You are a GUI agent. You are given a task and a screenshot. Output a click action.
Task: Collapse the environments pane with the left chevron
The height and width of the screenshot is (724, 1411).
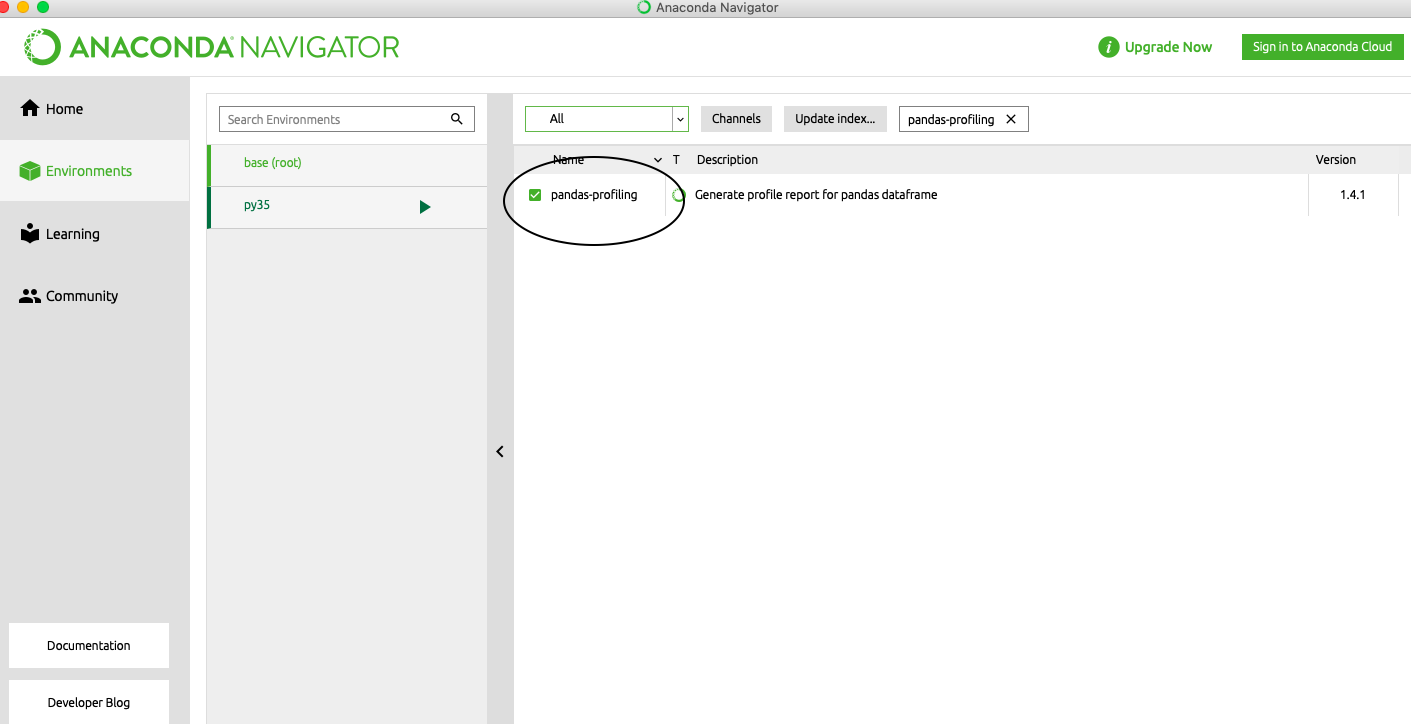(500, 451)
